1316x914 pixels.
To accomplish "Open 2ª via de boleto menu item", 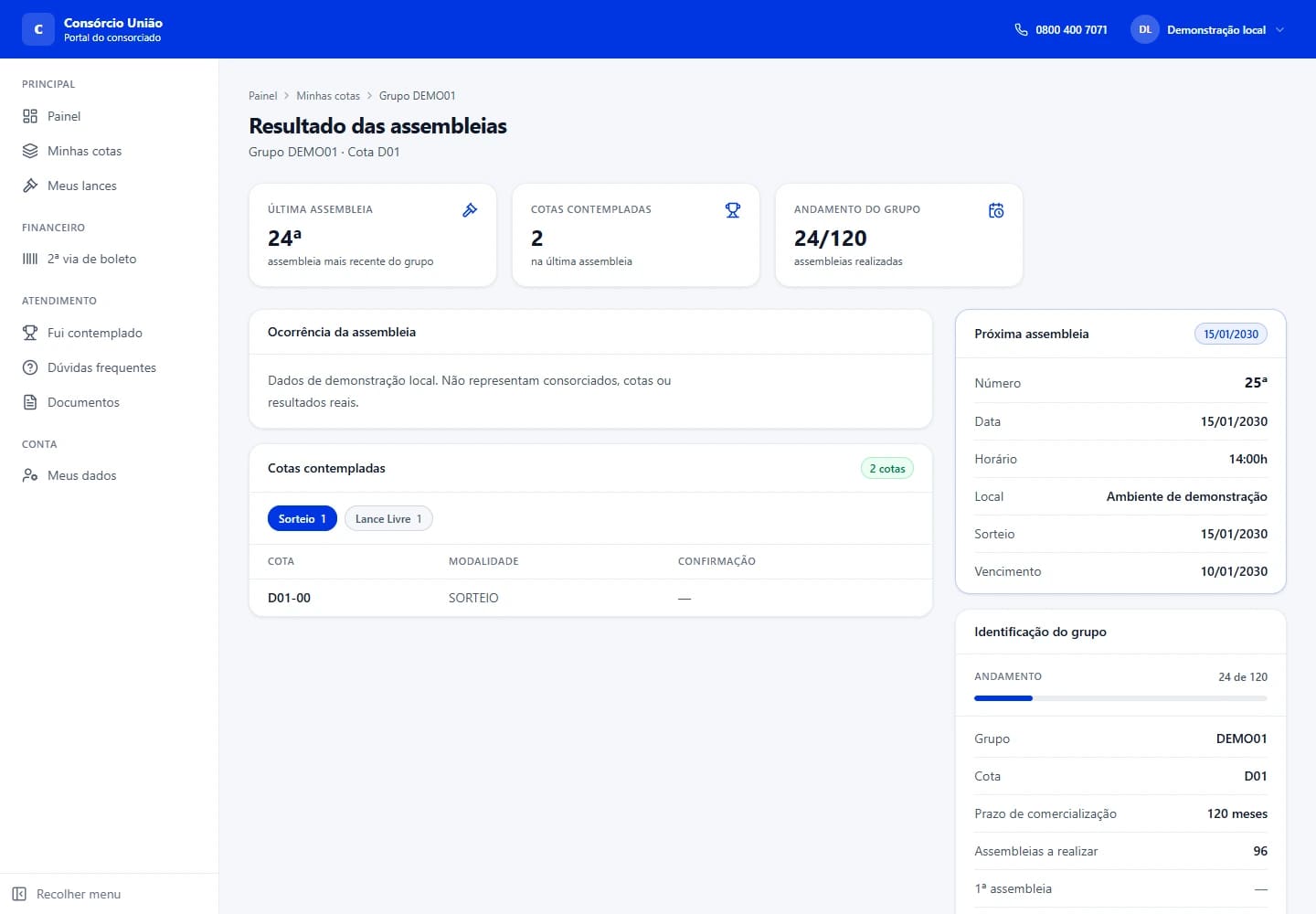I will pyautogui.click(x=110, y=259).
